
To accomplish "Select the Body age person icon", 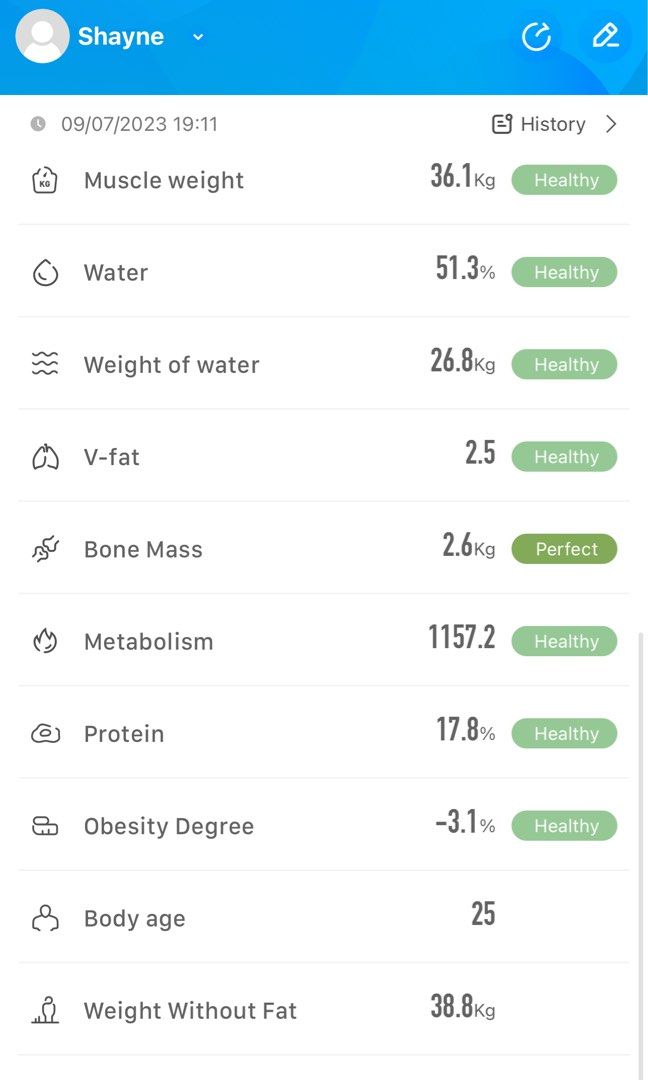I will click(44, 918).
